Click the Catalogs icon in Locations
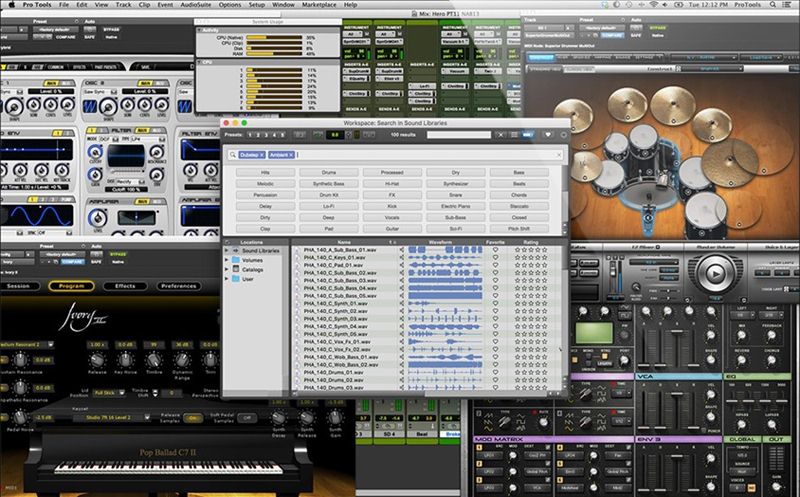The image size is (800, 497). click(235, 270)
